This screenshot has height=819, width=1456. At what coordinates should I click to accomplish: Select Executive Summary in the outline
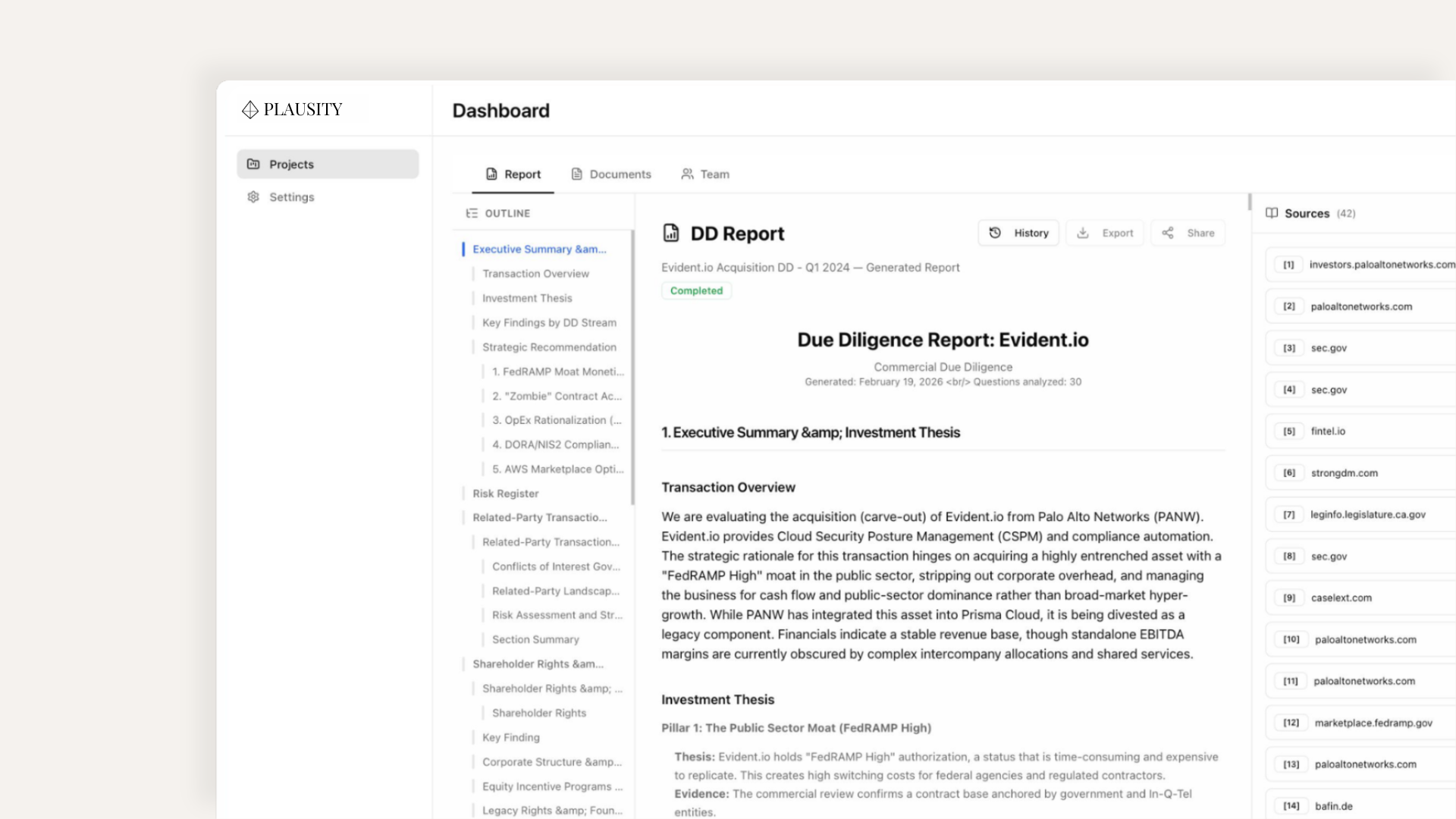pos(539,249)
